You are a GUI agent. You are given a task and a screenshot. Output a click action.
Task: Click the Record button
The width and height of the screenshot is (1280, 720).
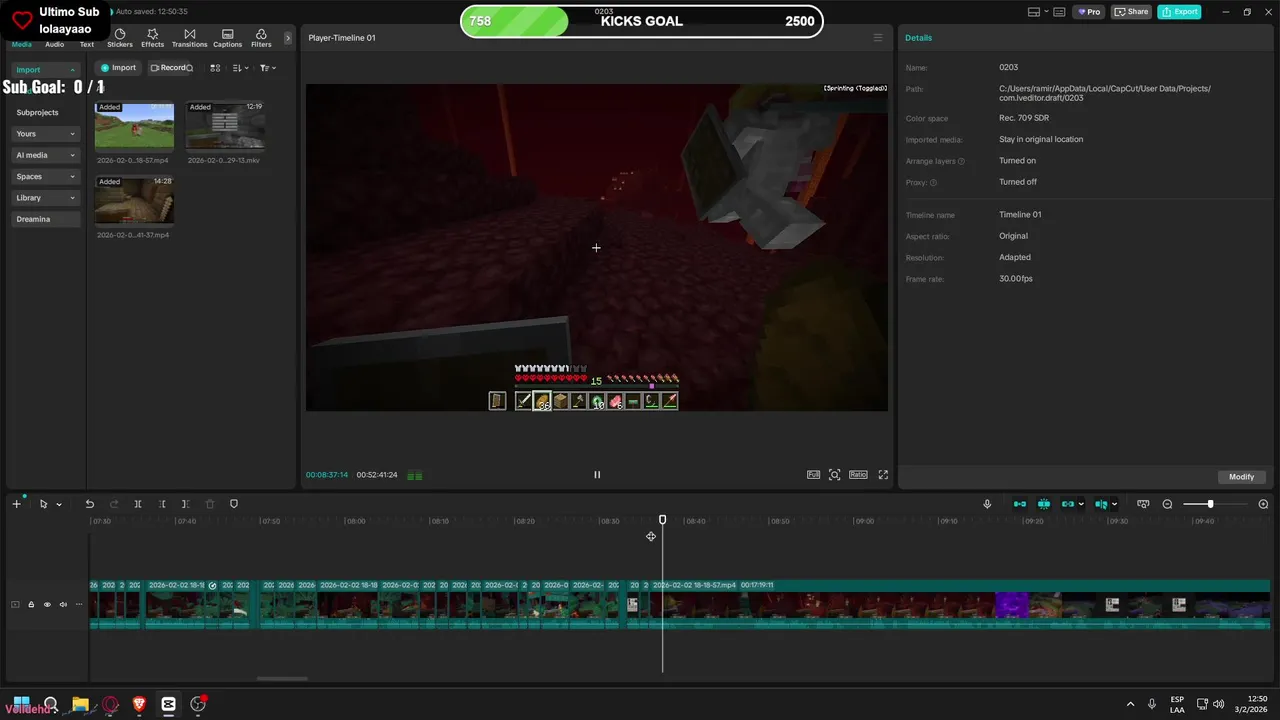click(168, 68)
